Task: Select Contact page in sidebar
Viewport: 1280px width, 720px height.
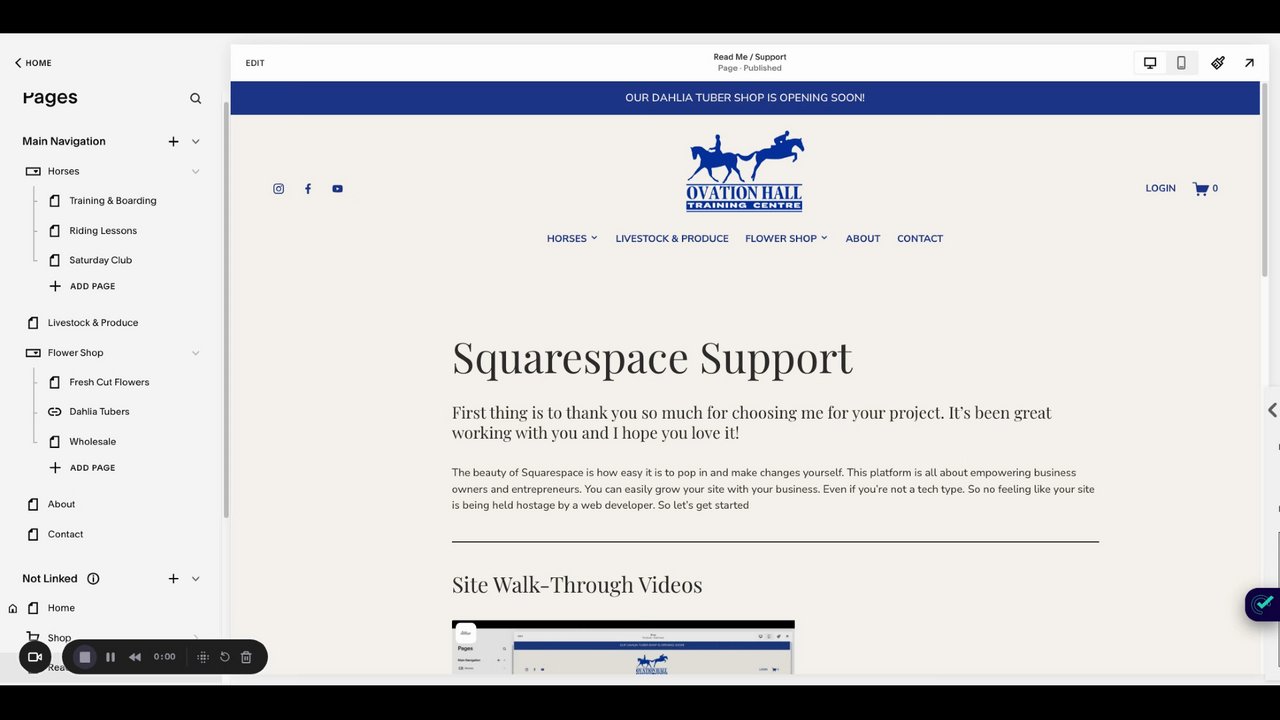Action: pos(65,534)
